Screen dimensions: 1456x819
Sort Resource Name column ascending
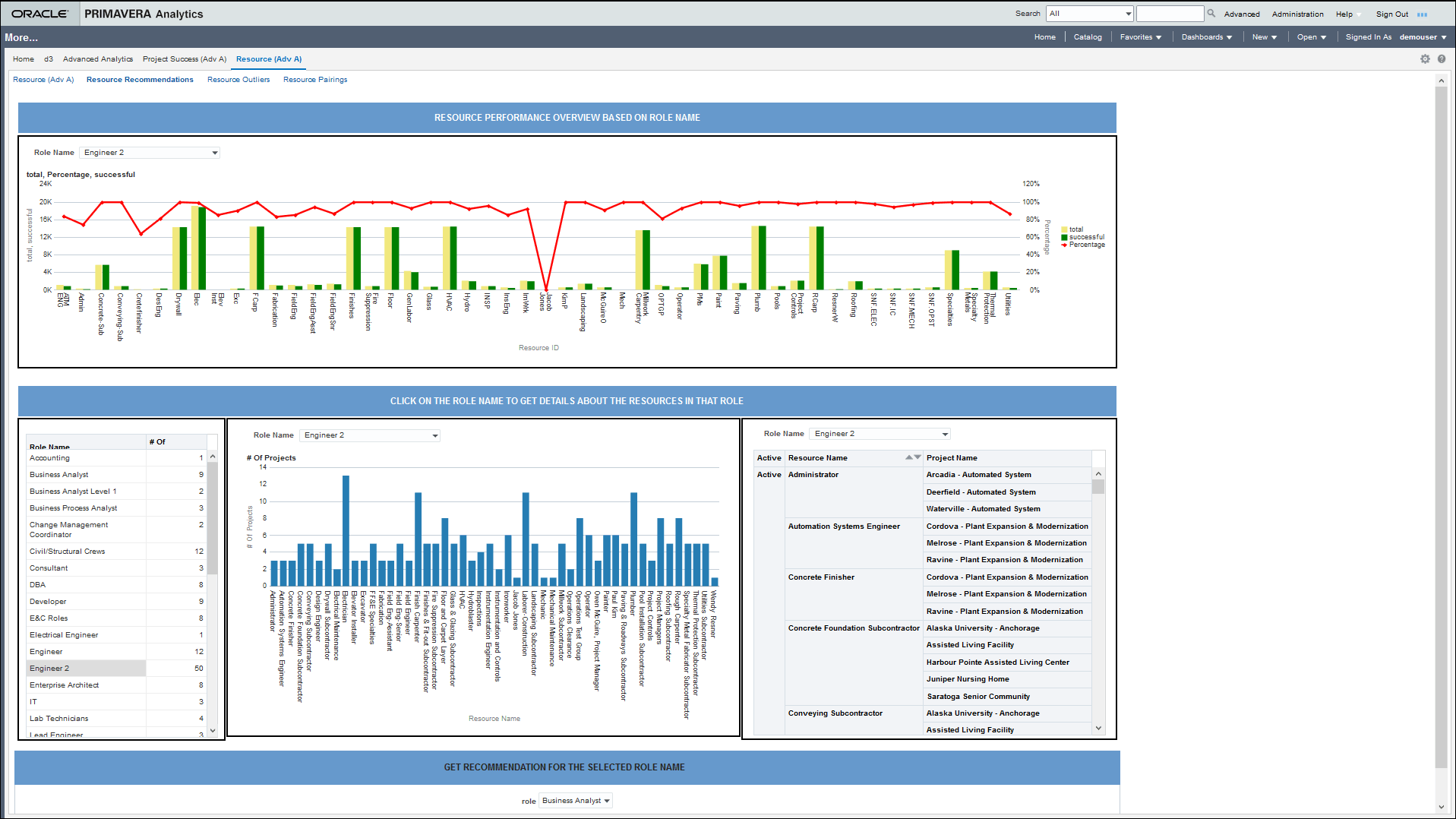tap(909, 457)
